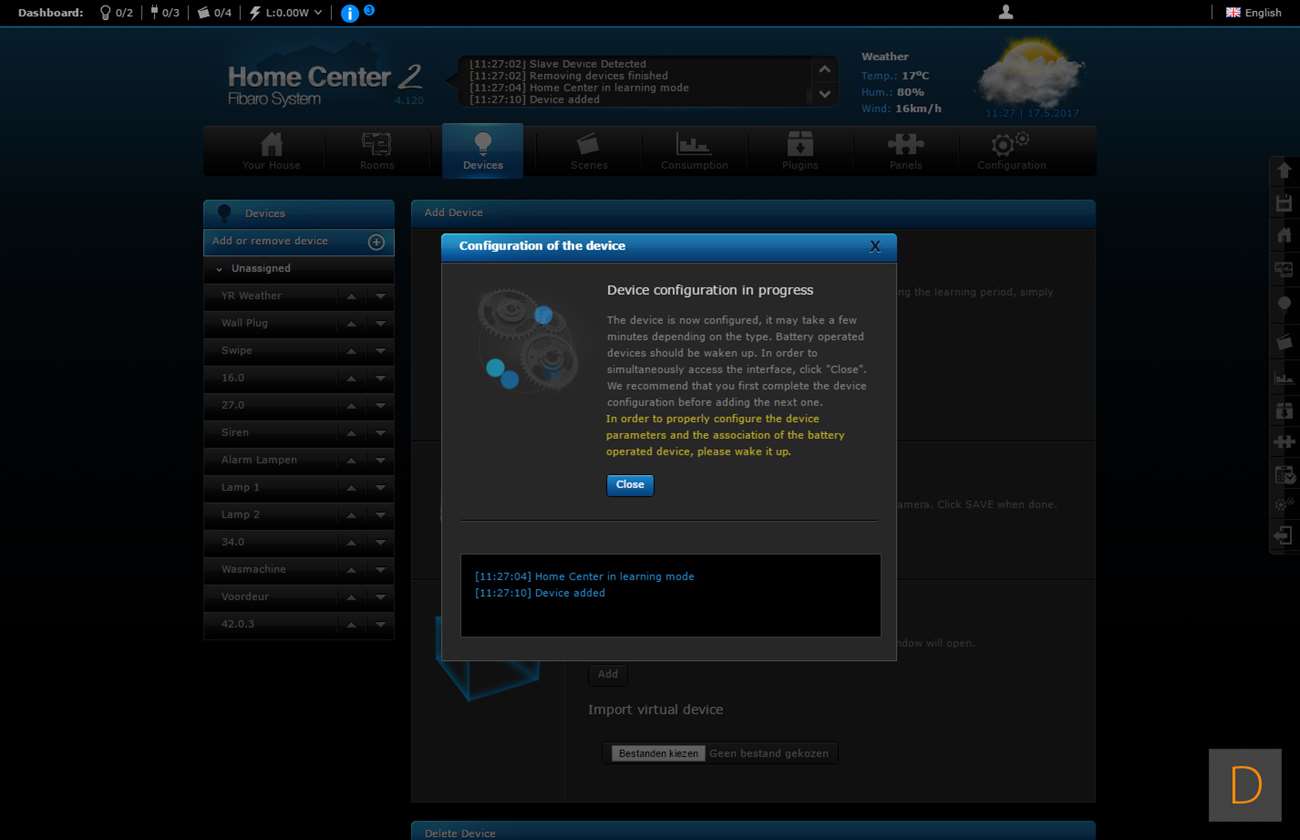Go to the Configuration tab

pyautogui.click(x=1012, y=151)
